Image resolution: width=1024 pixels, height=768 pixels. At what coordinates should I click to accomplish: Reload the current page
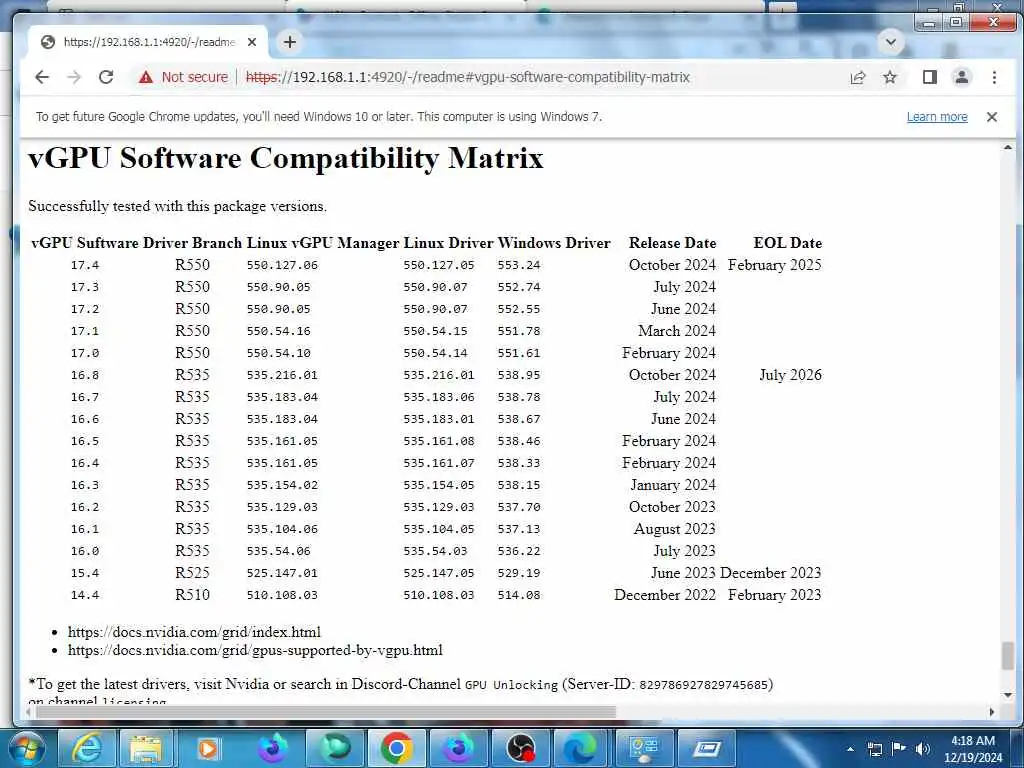[106, 77]
